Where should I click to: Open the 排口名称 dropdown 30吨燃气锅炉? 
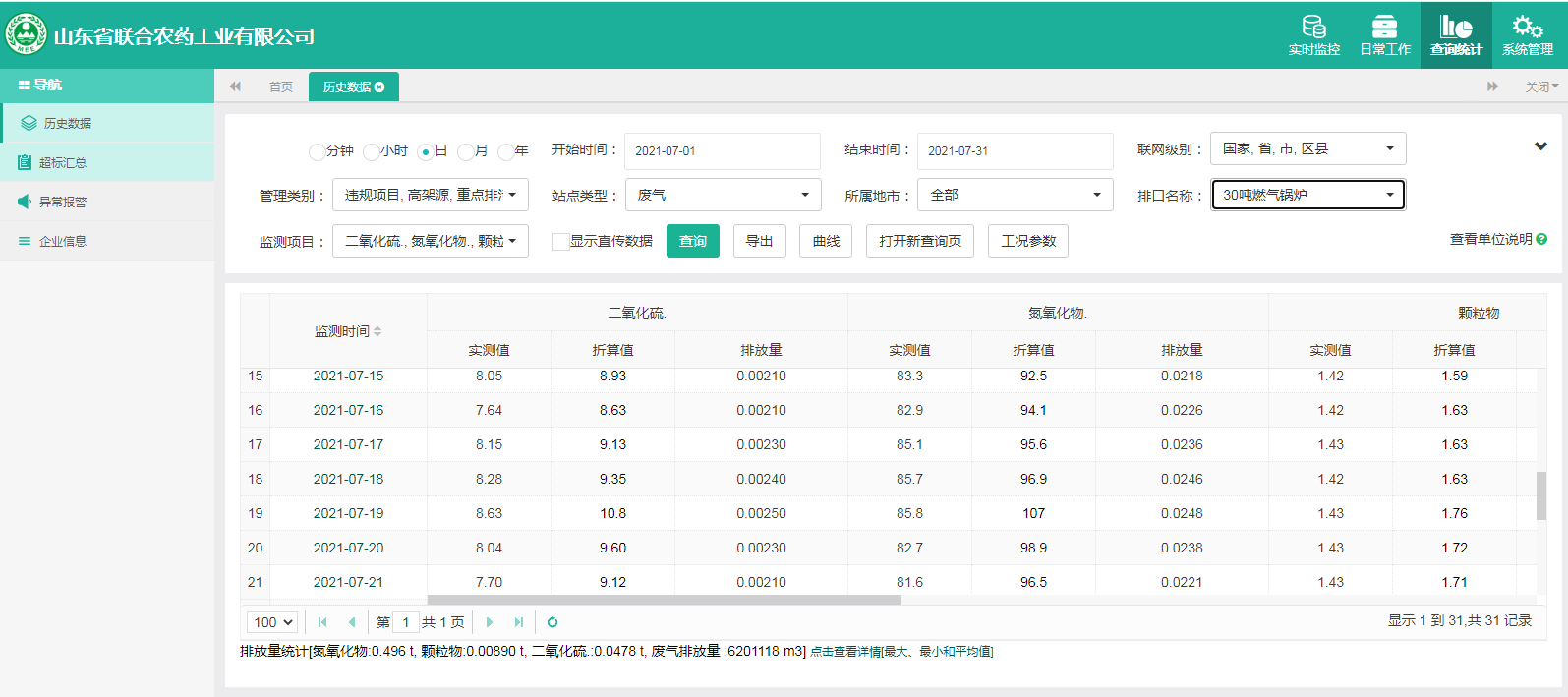coord(1307,195)
